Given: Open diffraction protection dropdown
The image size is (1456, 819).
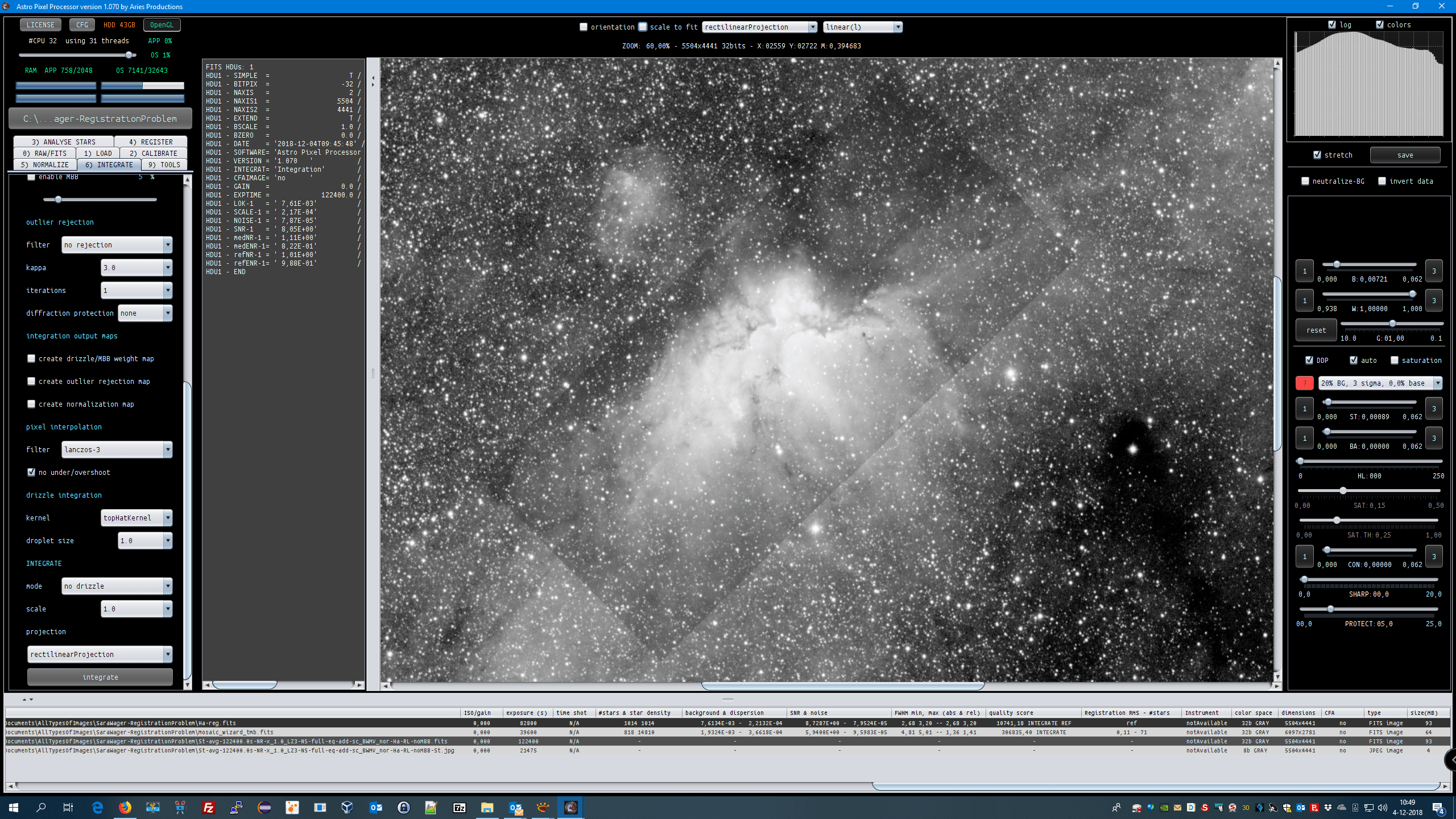Looking at the screenshot, I should point(145,313).
